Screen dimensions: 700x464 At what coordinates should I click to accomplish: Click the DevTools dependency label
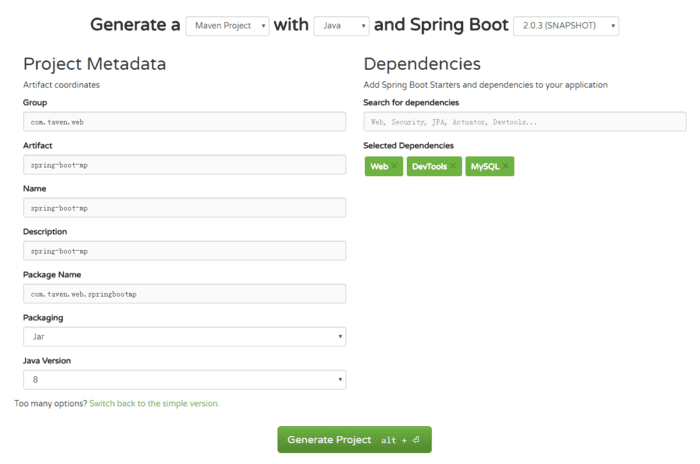tap(429, 166)
